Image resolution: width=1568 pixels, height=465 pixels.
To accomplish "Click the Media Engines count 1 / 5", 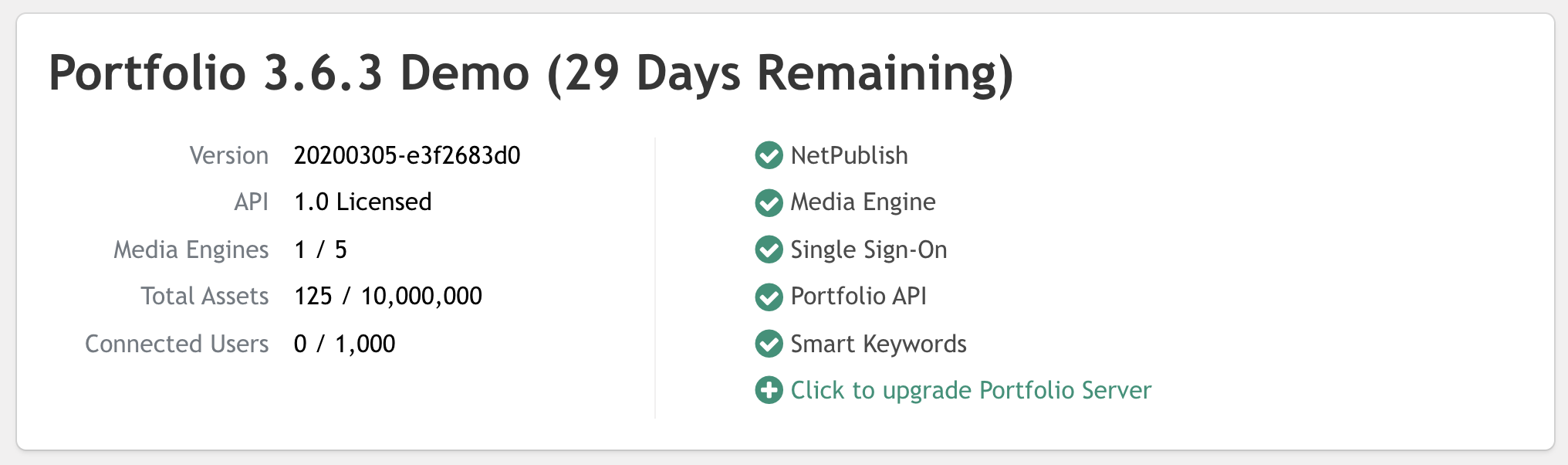I will tap(320, 249).
